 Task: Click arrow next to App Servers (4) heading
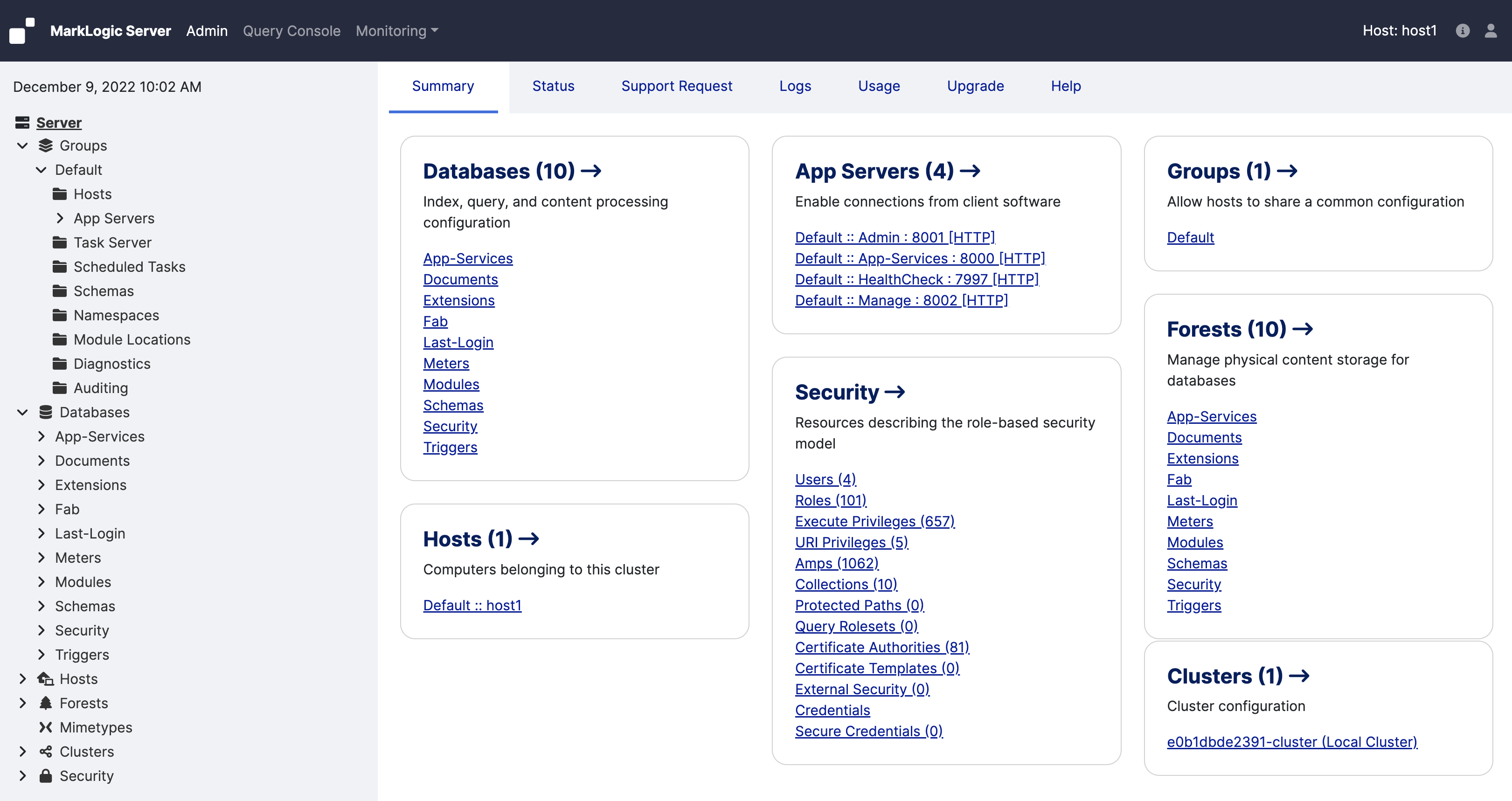(x=970, y=171)
